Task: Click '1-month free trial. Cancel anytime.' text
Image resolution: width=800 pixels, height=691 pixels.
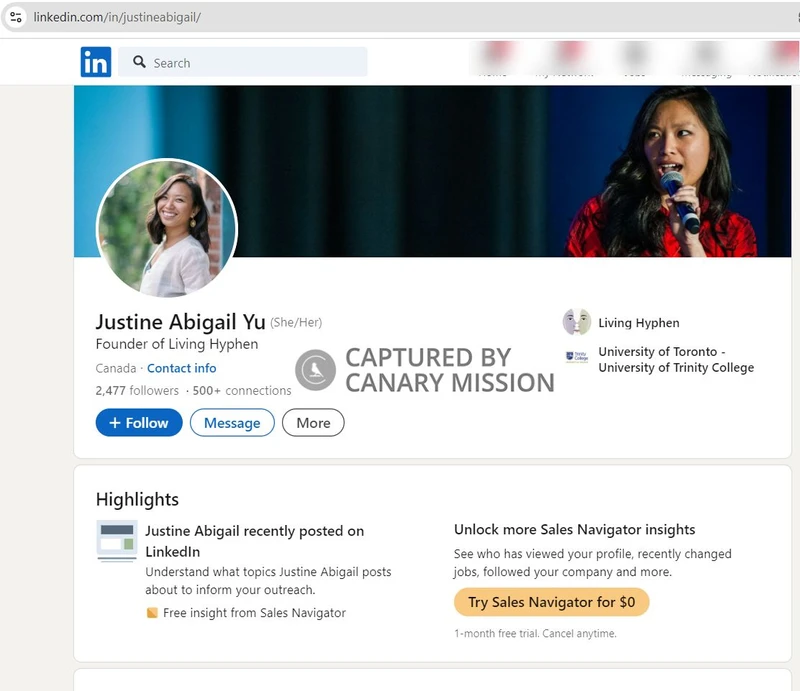Action: 535,633
